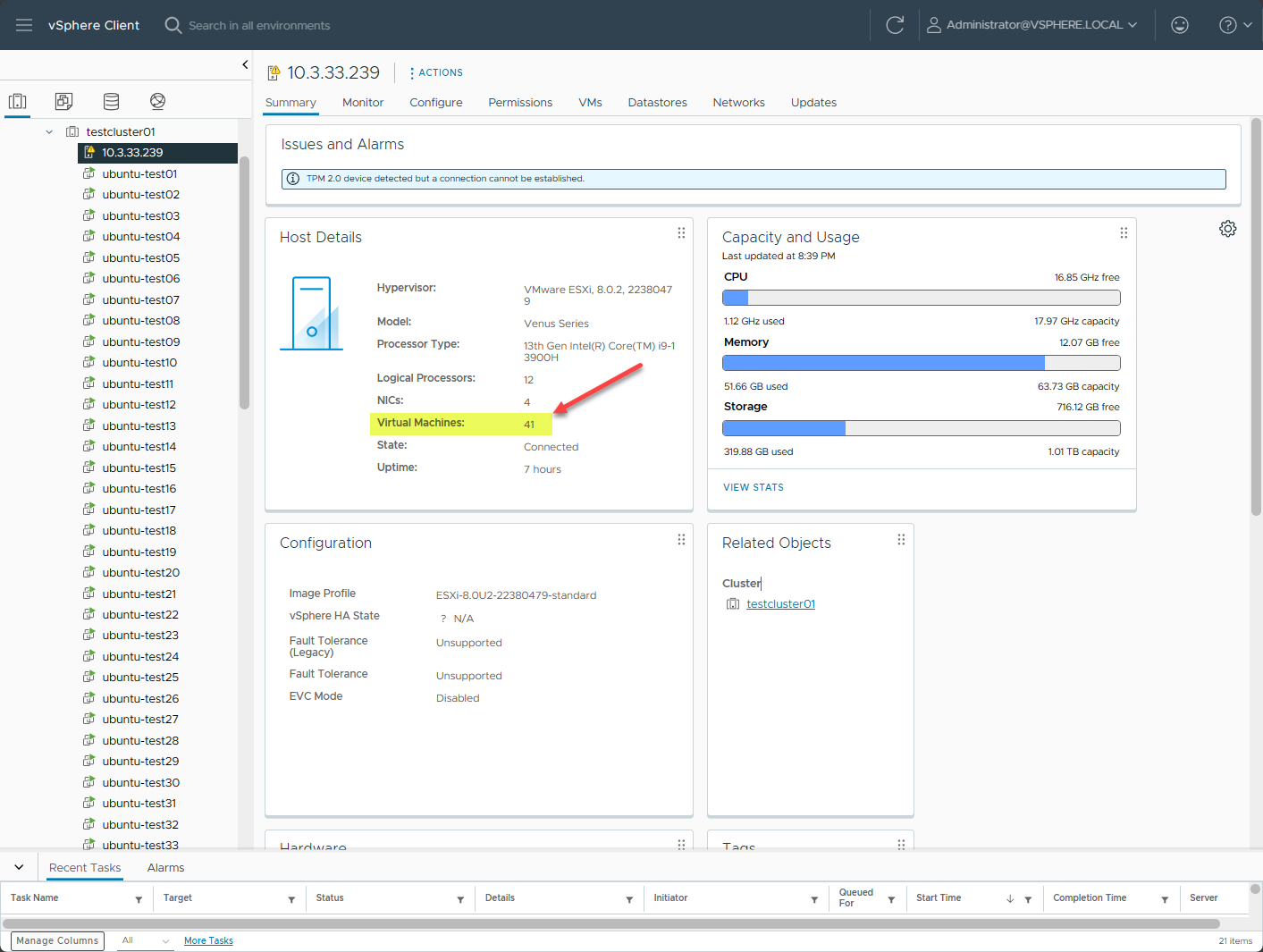Open the Alarms tab in bottom panel
This screenshot has height=952, width=1263.
point(165,868)
